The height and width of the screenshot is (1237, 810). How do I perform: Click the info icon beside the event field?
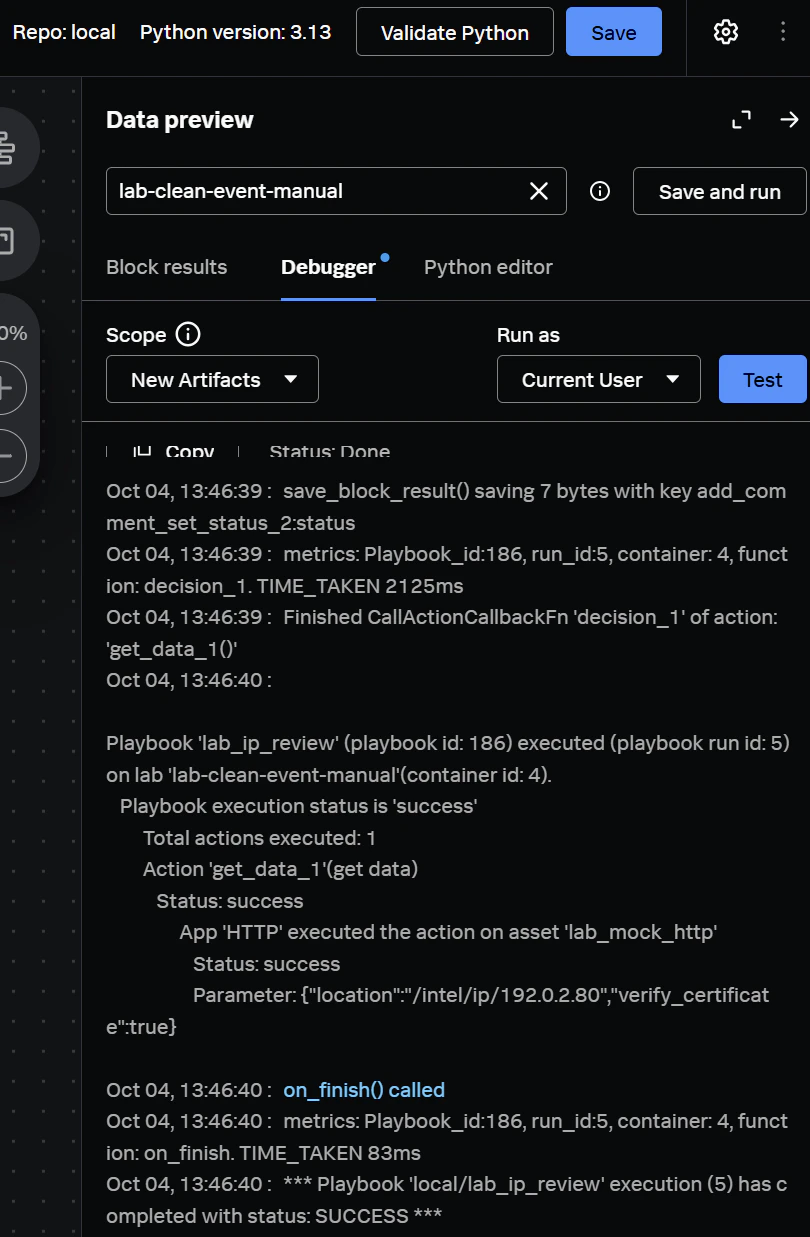click(600, 191)
